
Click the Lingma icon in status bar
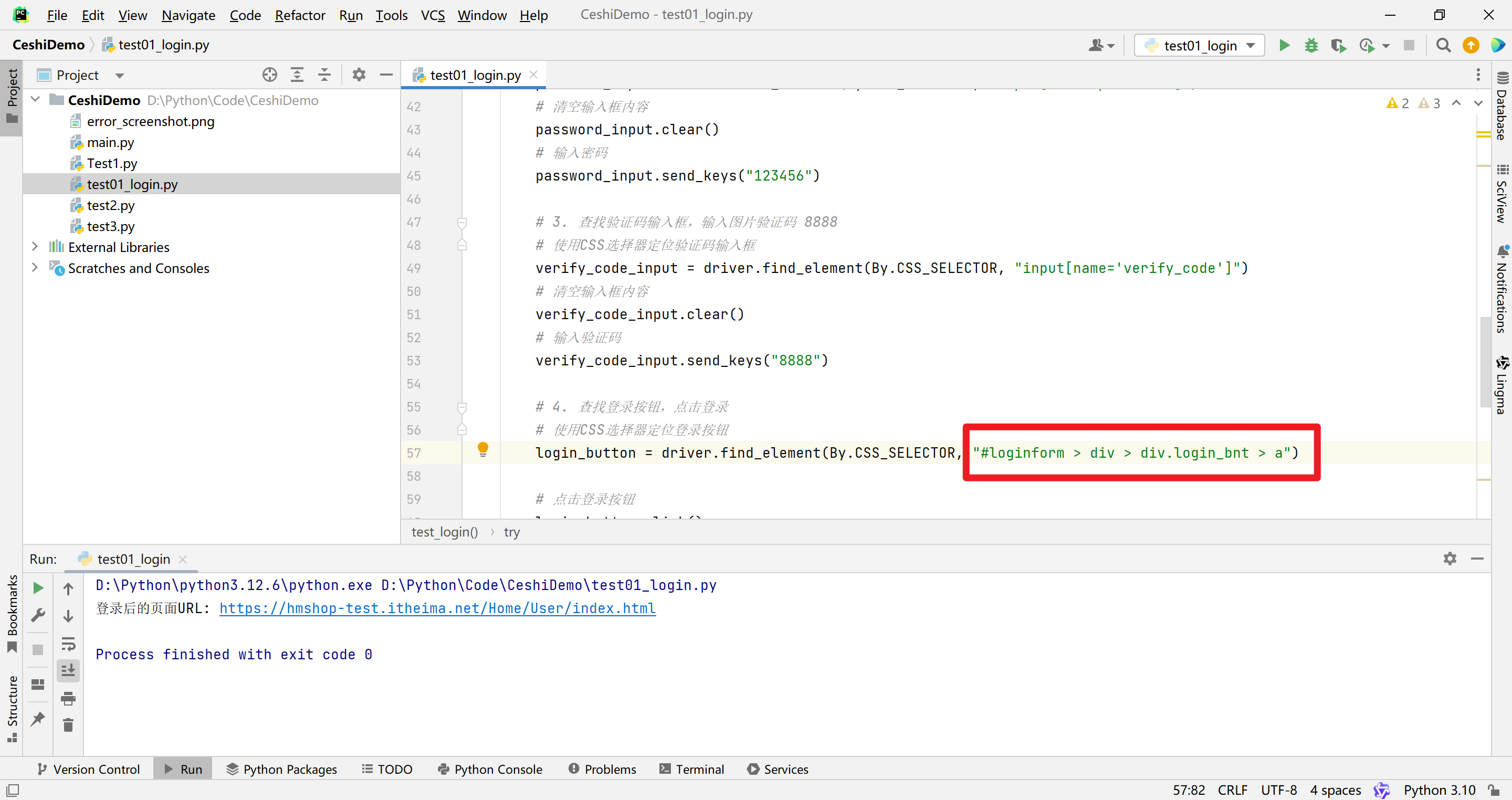point(1382,790)
